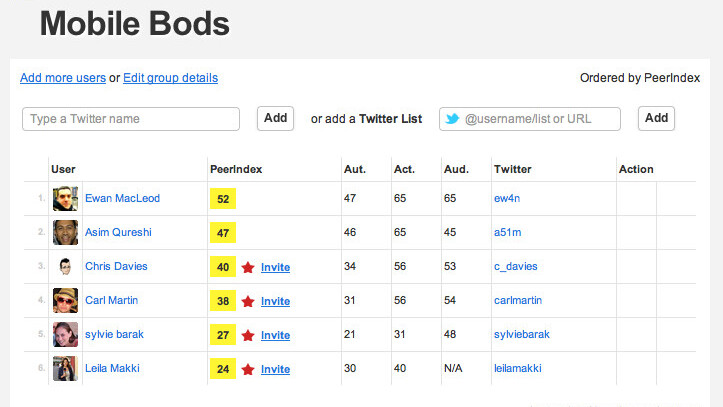Screen dimensions: 723x407
Task: Click Carl Martin's avatar picture
Action: click(x=65, y=300)
